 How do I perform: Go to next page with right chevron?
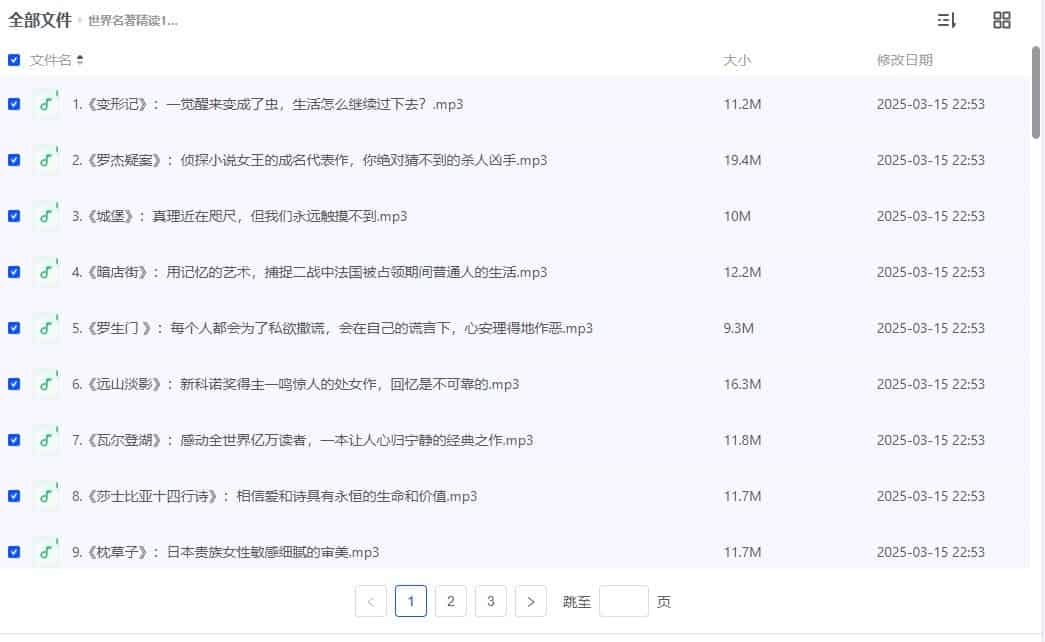point(530,601)
